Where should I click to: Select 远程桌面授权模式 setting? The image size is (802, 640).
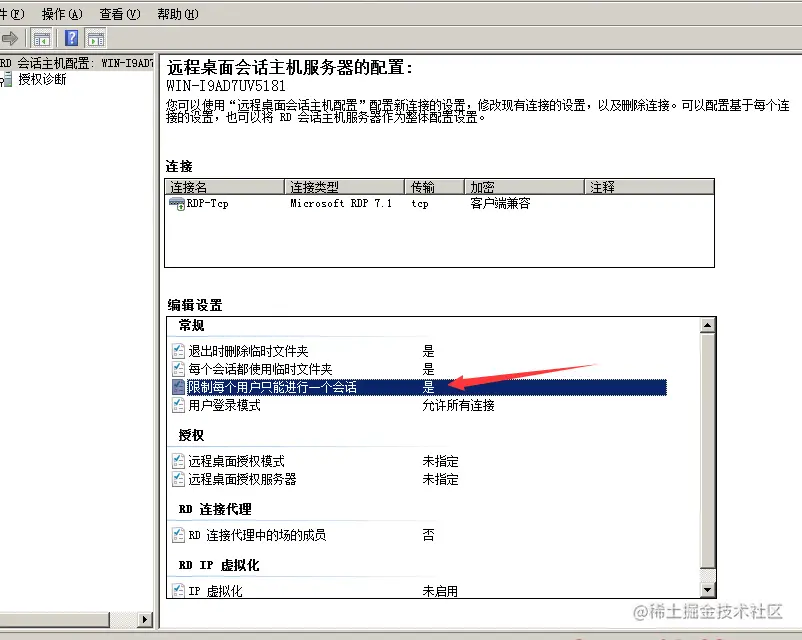[x=236, y=461]
